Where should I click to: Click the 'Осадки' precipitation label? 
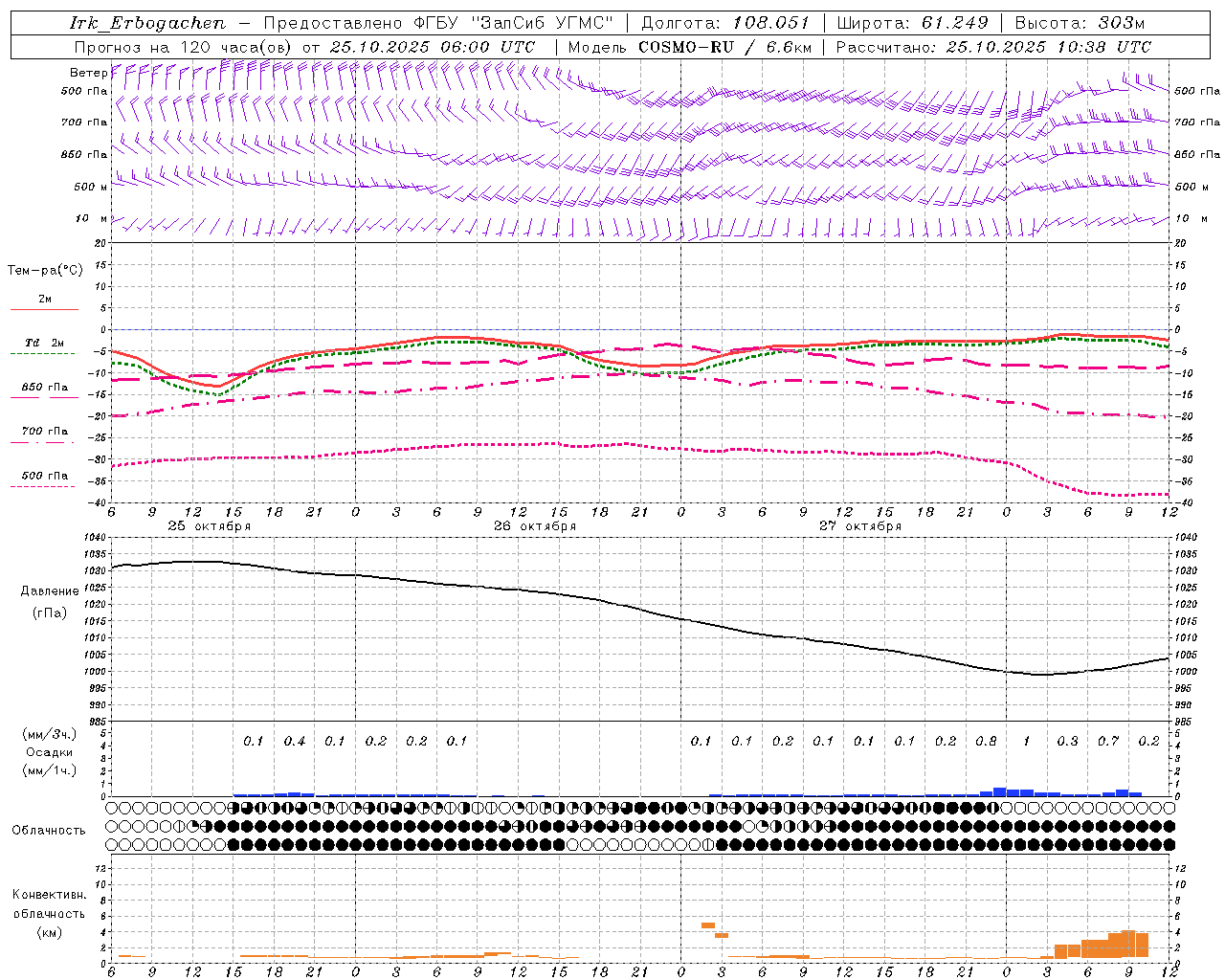coord(49,752)
